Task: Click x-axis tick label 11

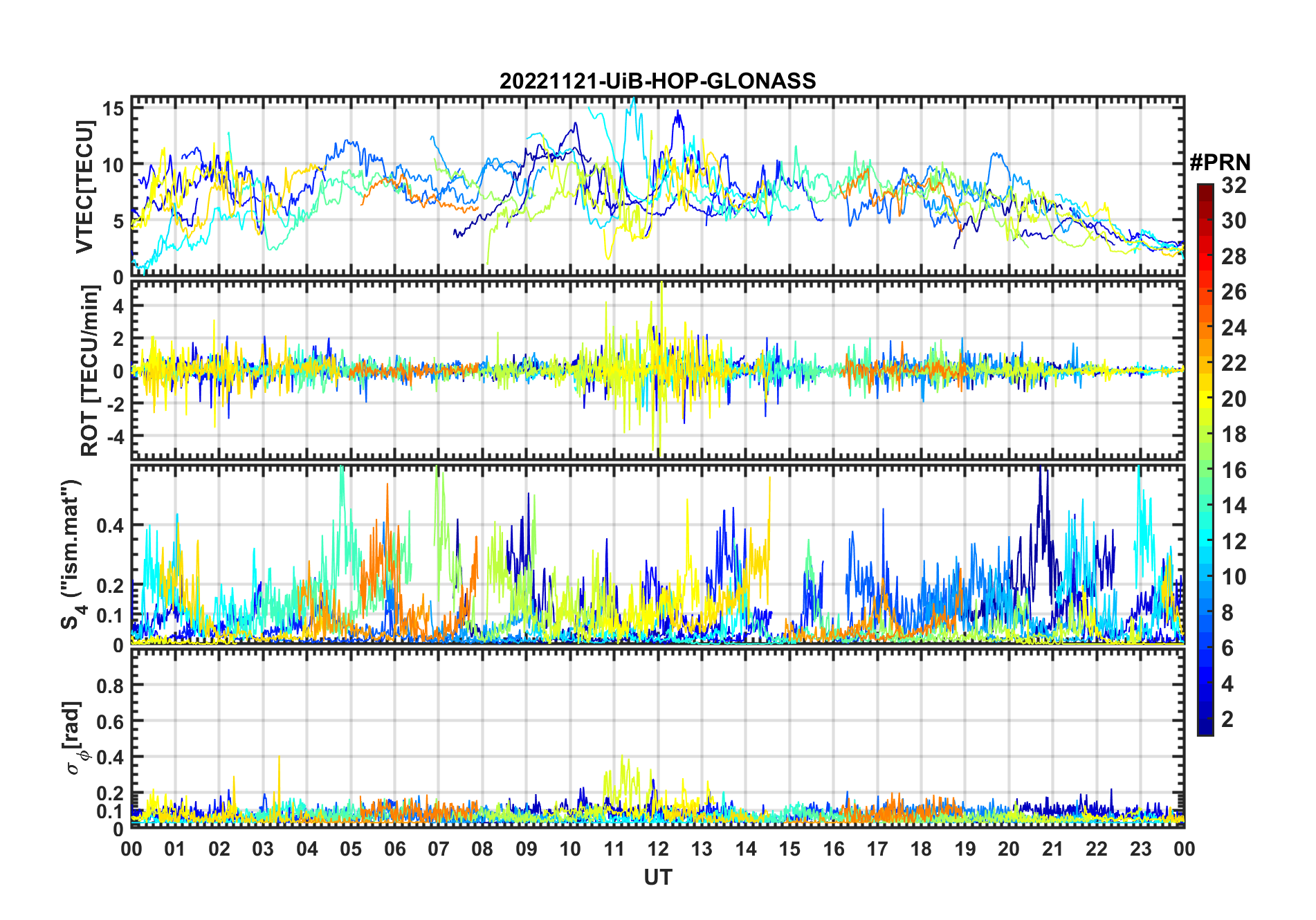Action: [614, 849]
